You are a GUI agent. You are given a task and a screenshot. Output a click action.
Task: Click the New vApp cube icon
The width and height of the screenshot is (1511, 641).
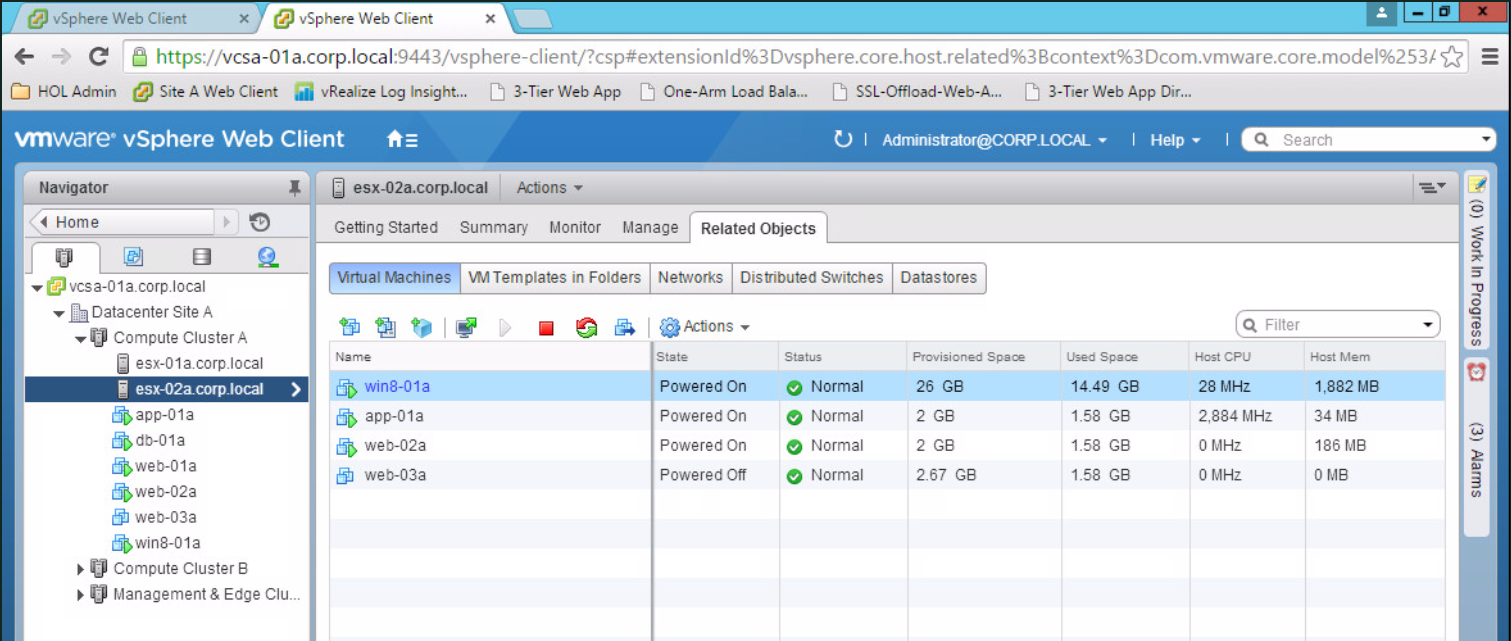point(422,327)
